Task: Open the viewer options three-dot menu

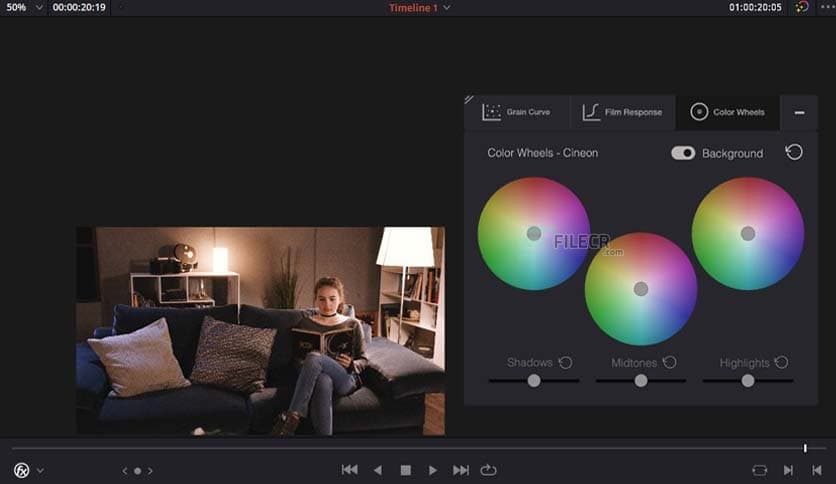Action: pos(827,7)
